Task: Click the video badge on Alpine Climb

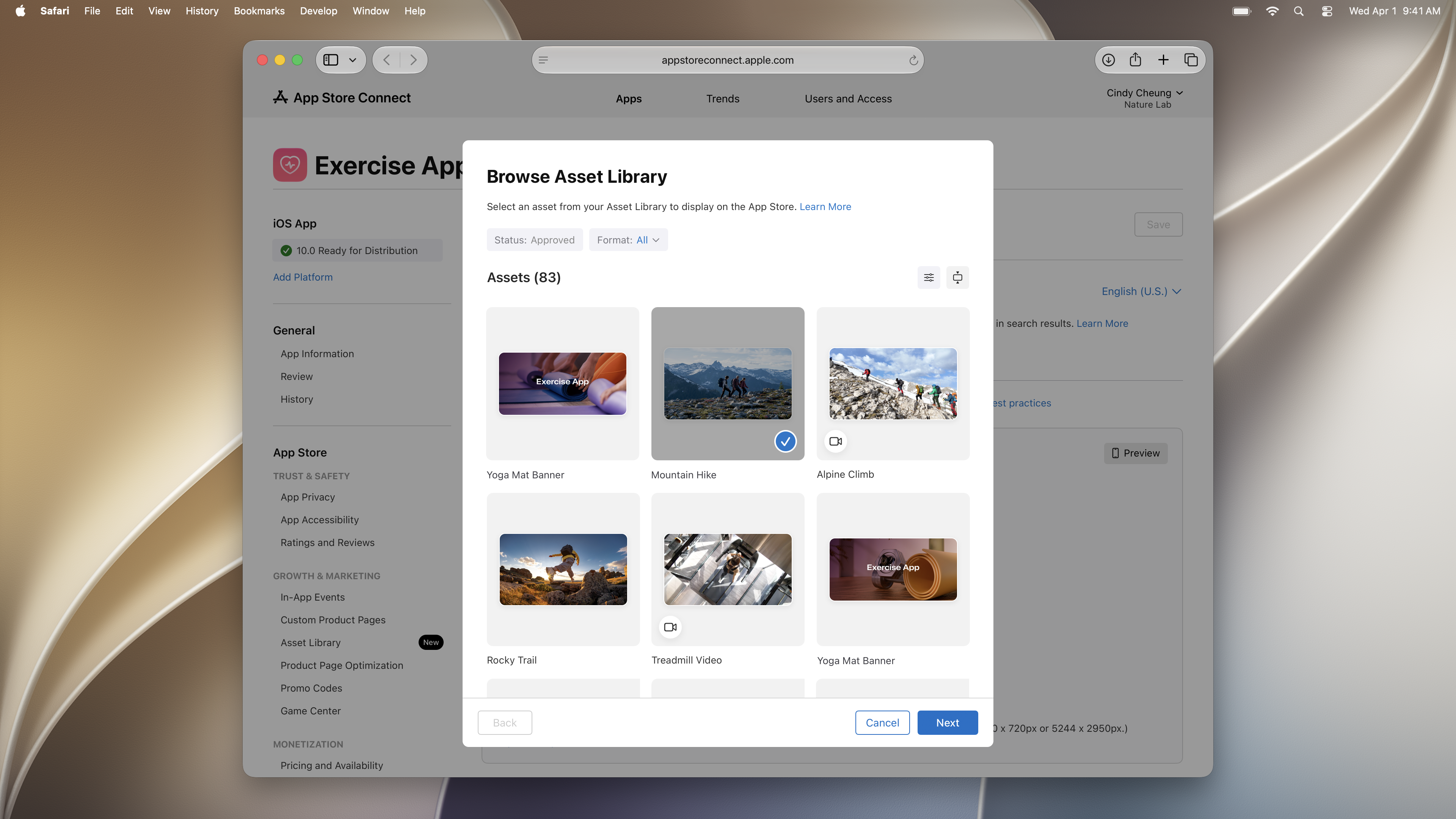Action: tap(835, 441)
